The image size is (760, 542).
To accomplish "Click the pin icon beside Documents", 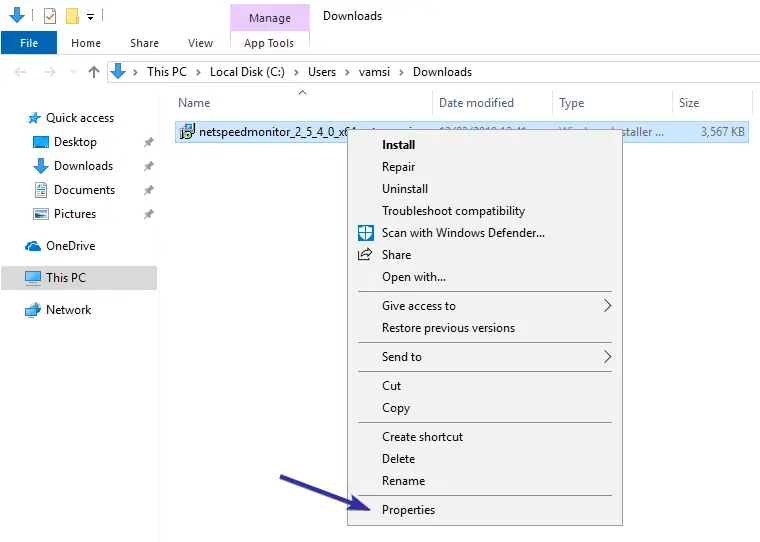I will click(148, 191).
